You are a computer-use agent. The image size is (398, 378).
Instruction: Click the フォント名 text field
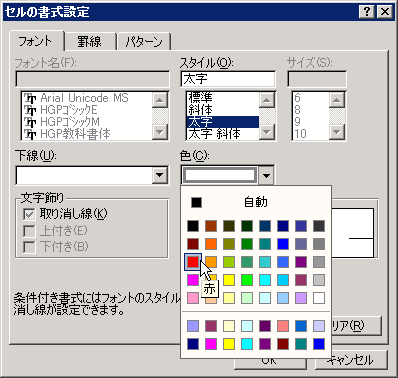click(x=93, y=79)
